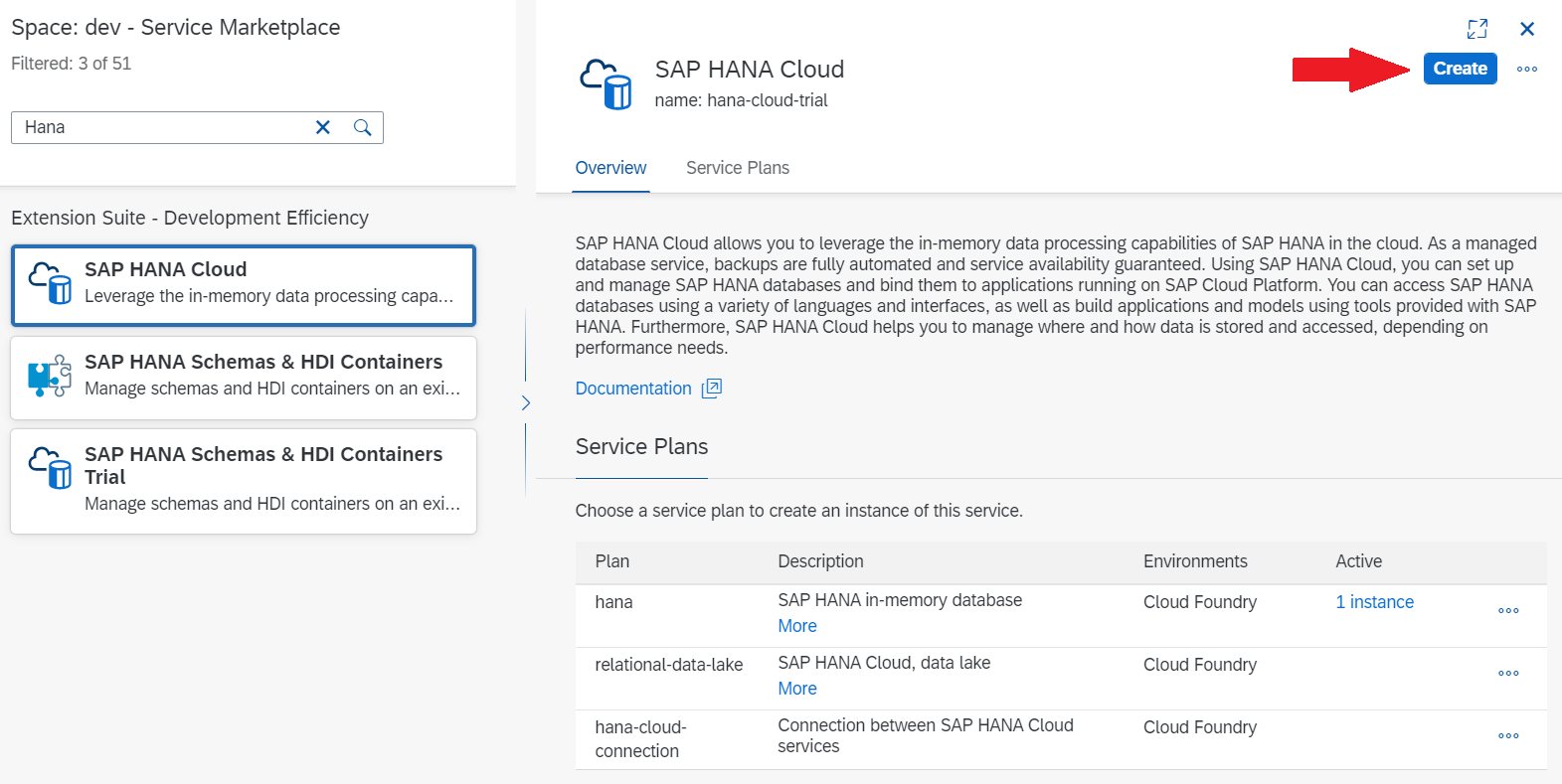The image size is (1562, 784).
Task: Select SAP HANA Schemas & HDI Containers tile
Action: click(x=244, y=378)
